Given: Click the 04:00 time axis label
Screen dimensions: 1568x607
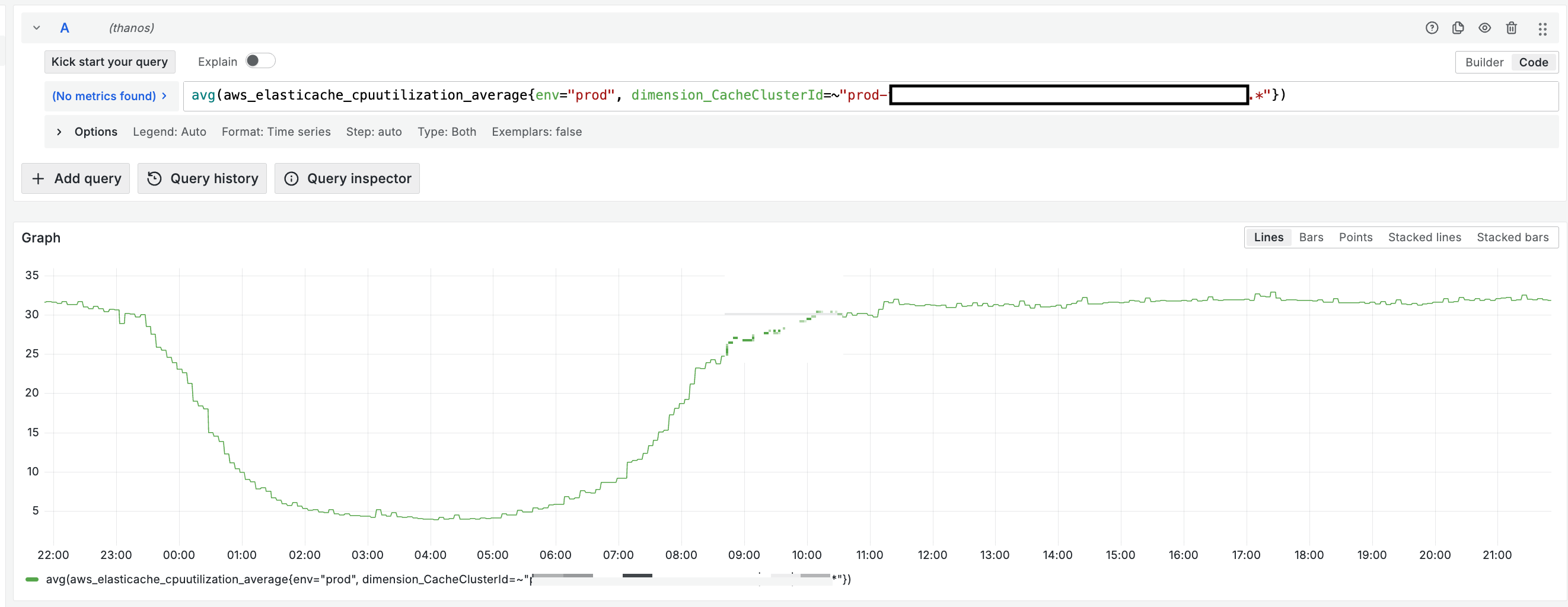Looking at the screenshot, I should point(431,555).
